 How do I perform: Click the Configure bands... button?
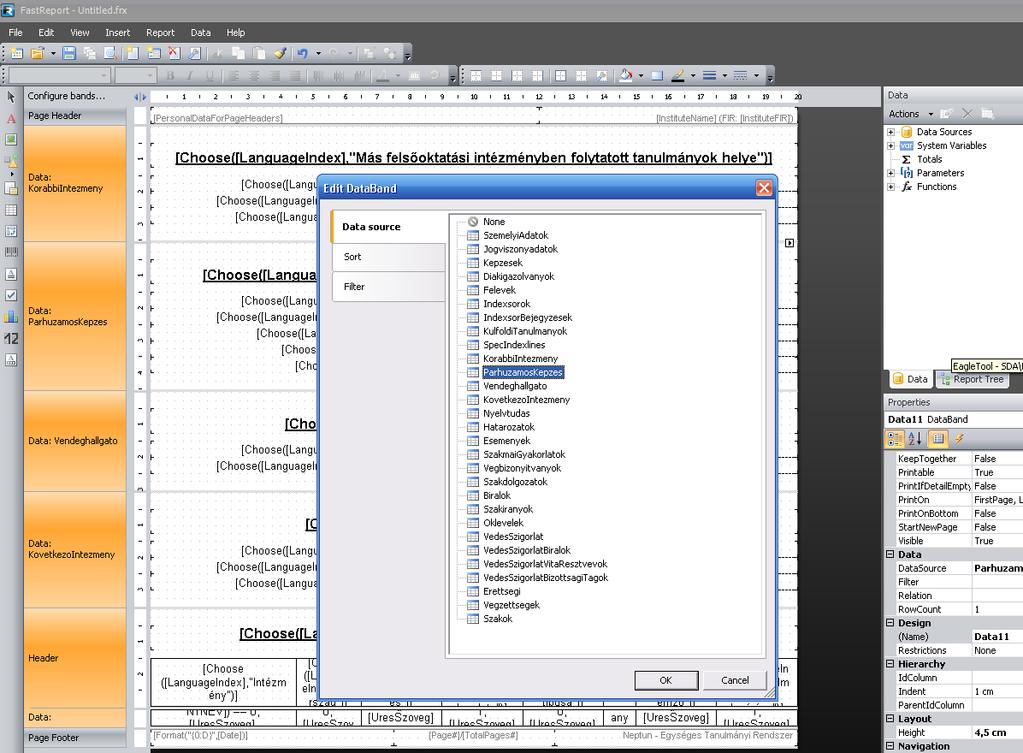(66, 96)
